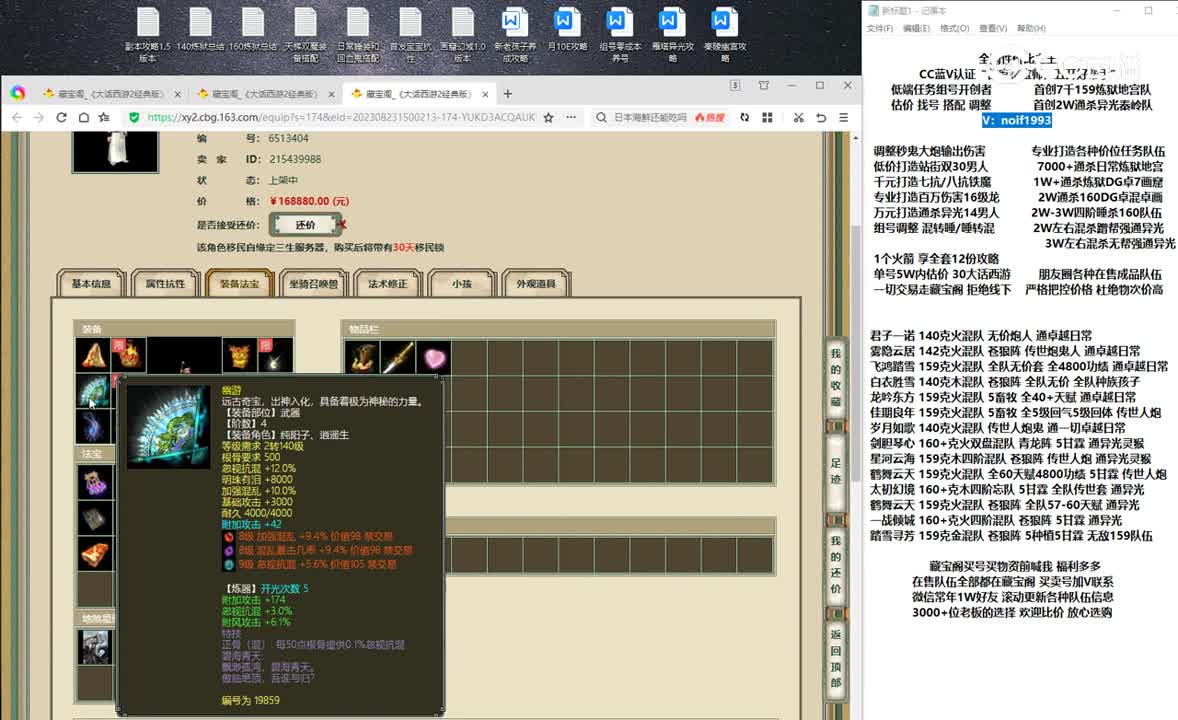Click the sword item in 物品栏

coord(398,357)
